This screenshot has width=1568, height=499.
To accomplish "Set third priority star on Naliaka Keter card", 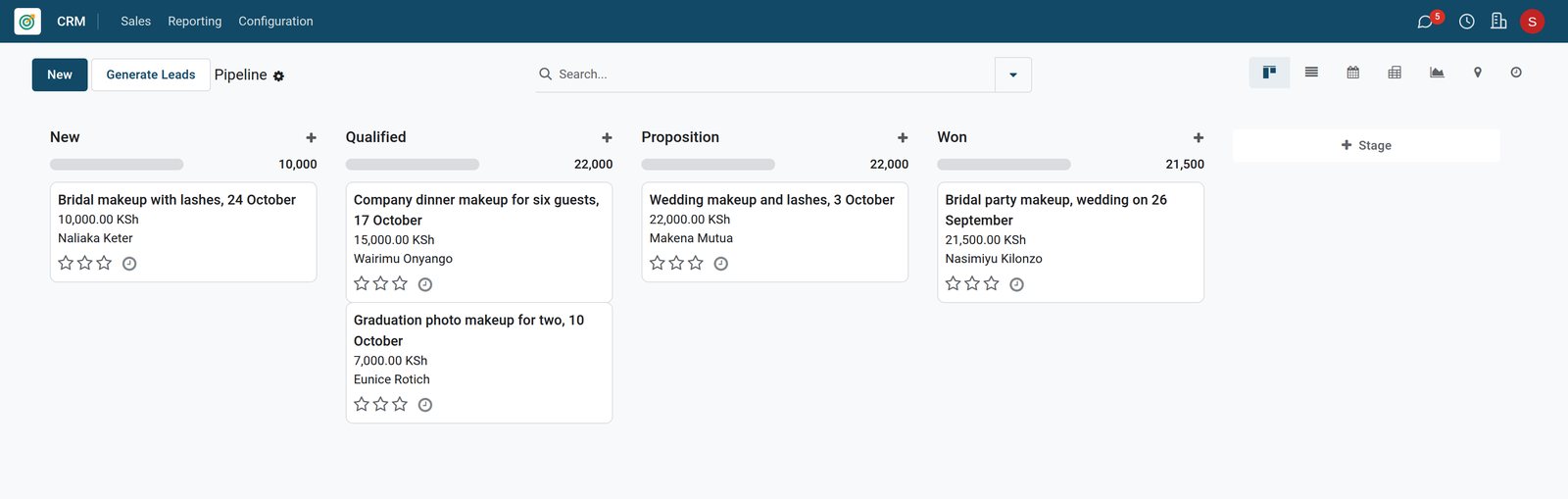I will (x=104, y=263).
